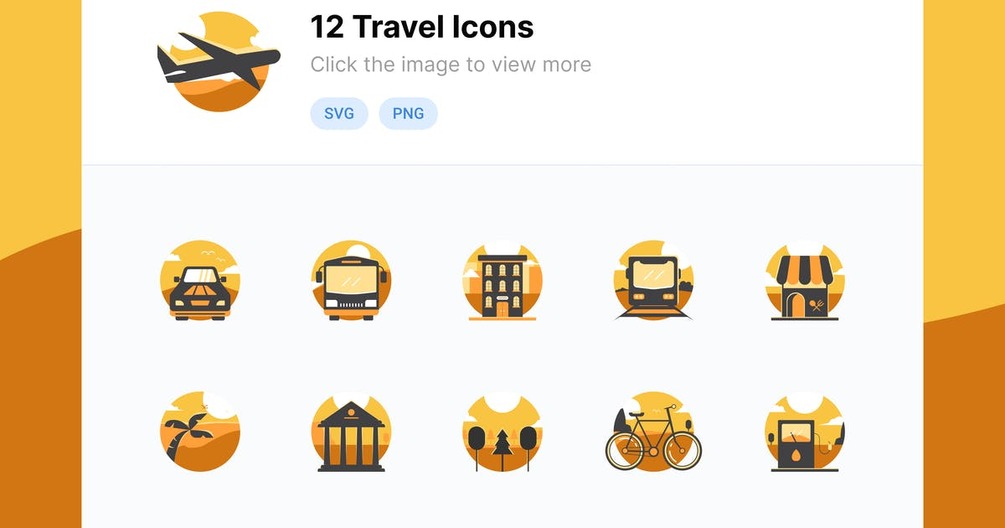Choose the gas station pump icon

805,432
